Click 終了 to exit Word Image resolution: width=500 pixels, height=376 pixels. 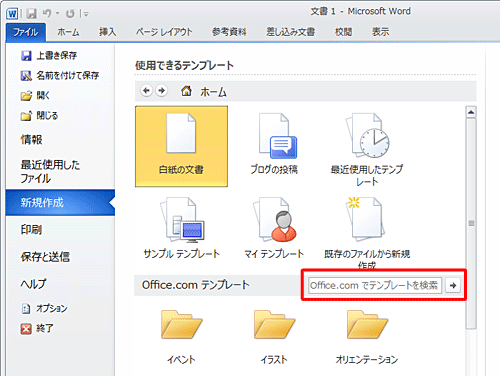(x=37, y=328)
